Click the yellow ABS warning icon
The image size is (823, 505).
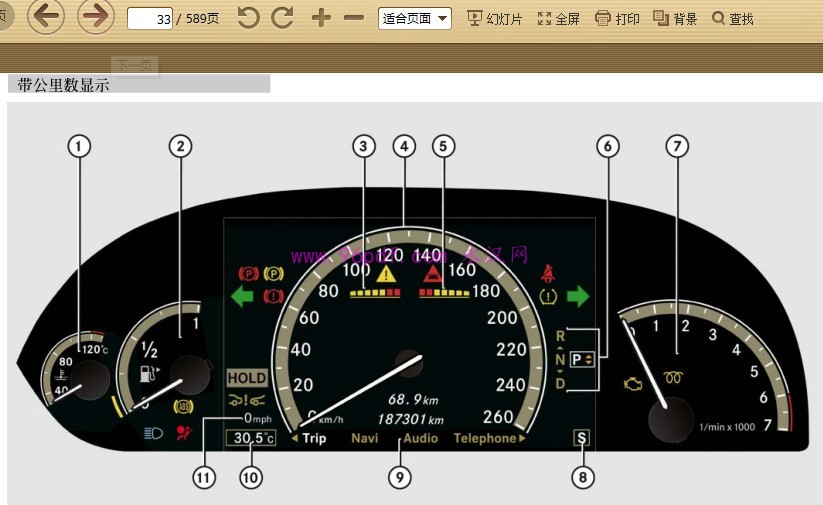(x=183, y=406)
